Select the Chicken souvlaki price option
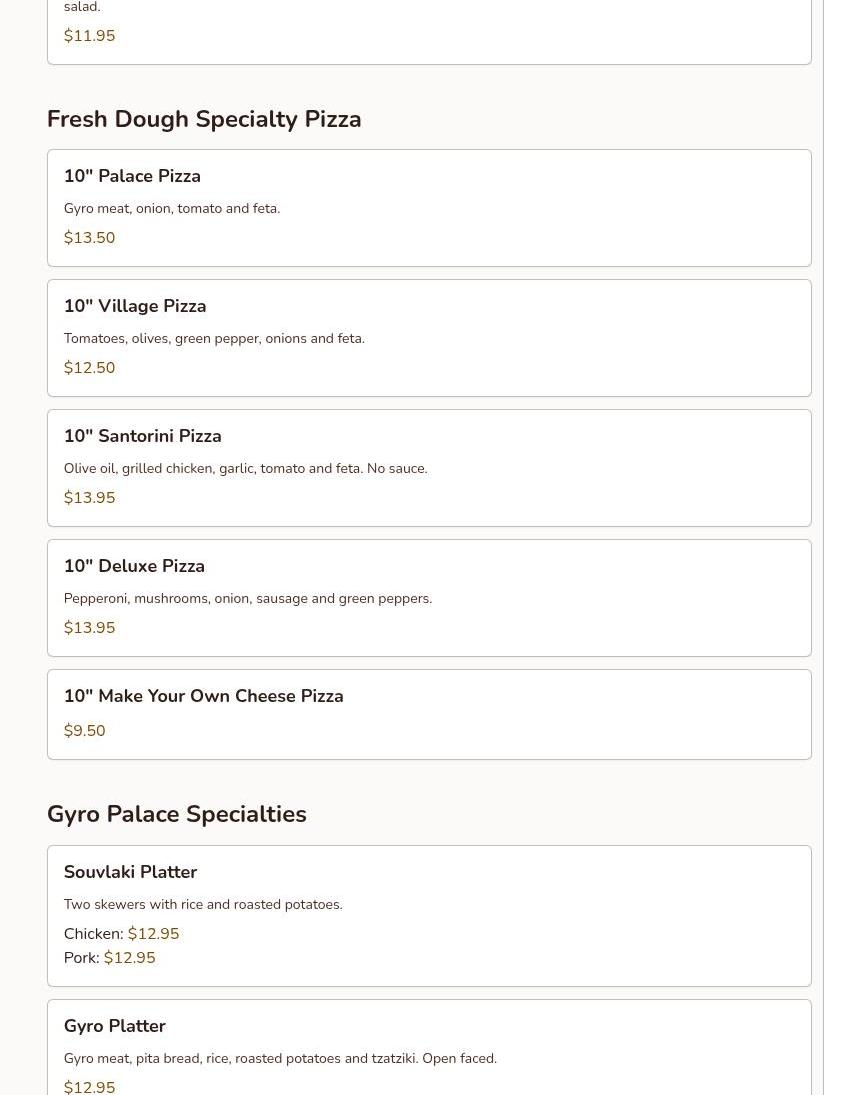Viewport: 844px width, 1095px height. point(153,934)
